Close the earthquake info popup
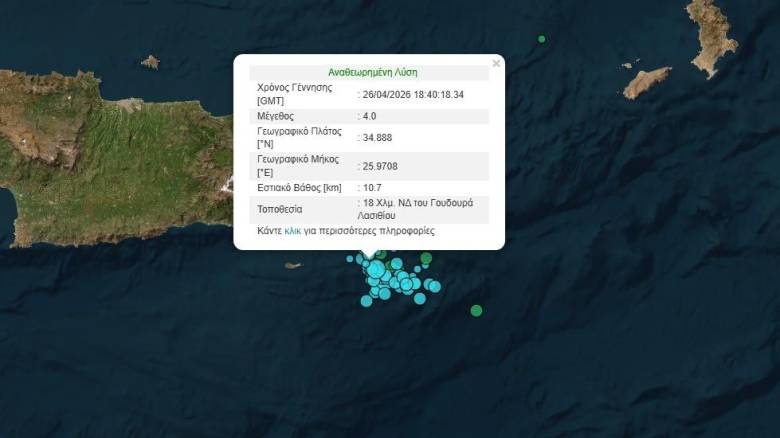 pos(496,64)
